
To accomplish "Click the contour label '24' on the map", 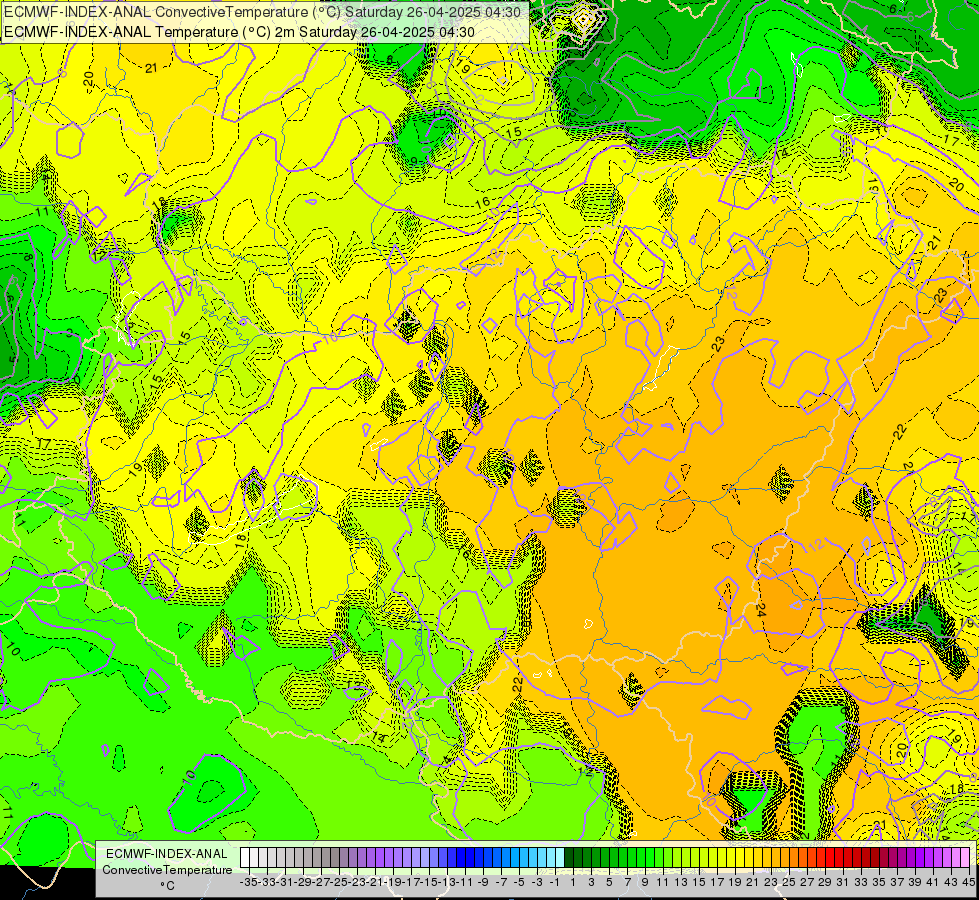I will [760, 609].
